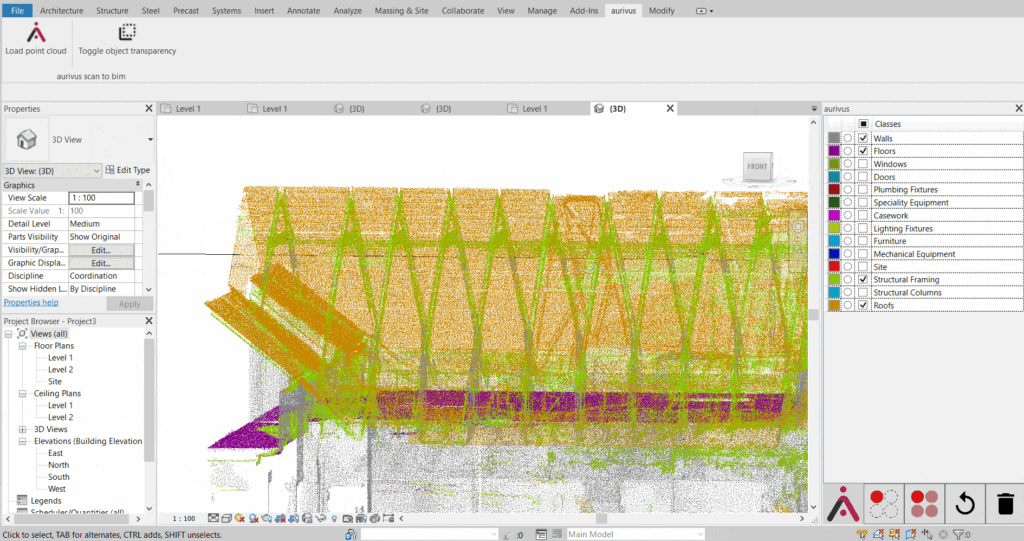The image size is (1024, 541).
Task: Toggle Select Underlay Elements status icon
Action: (878, 534)
